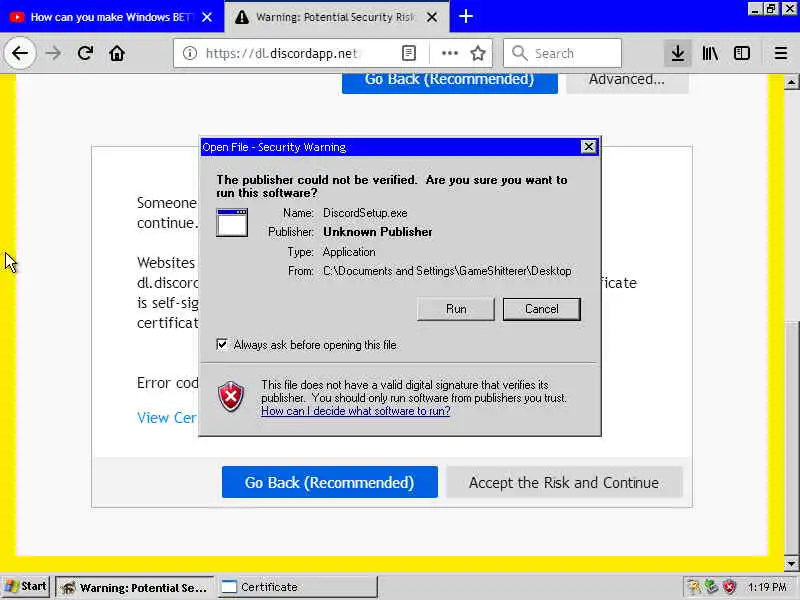This screenshot has width=800, height=600.
Task: Close the Warning: Potential Security Risk tab
Action: (432, 17)
